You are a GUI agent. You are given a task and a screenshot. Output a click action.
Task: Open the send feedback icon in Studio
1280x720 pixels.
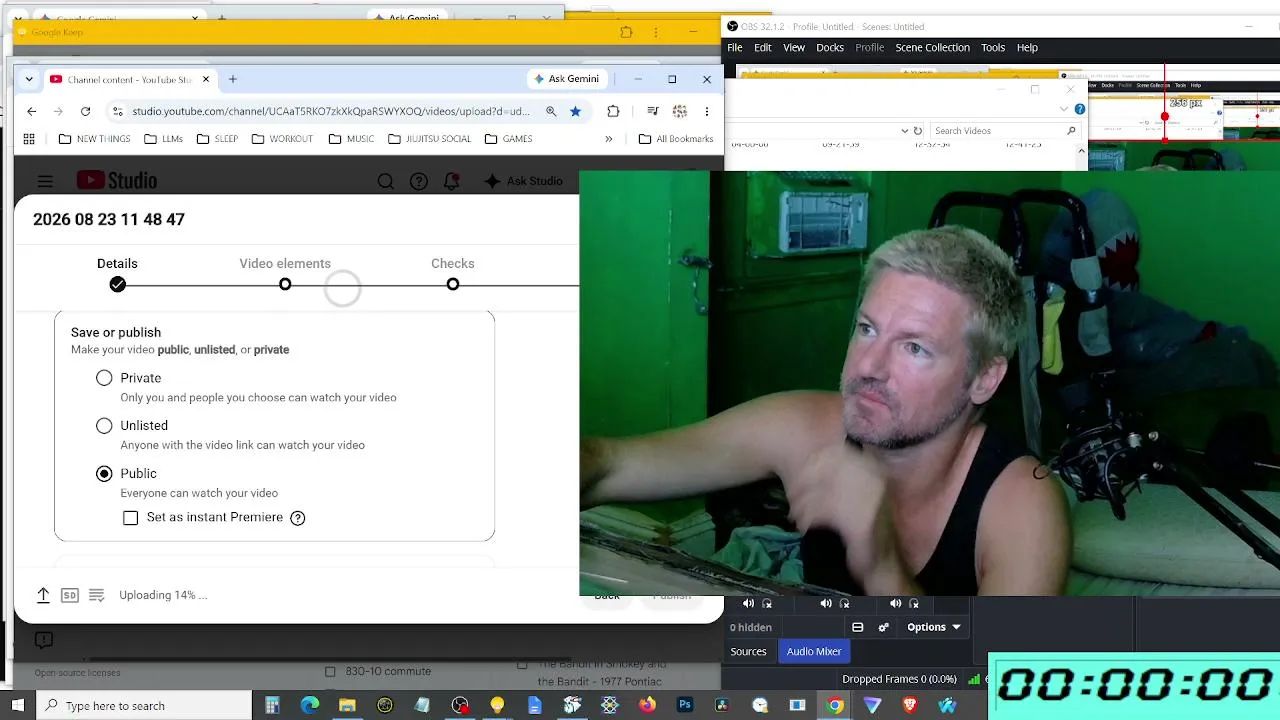tap(43, 640)
